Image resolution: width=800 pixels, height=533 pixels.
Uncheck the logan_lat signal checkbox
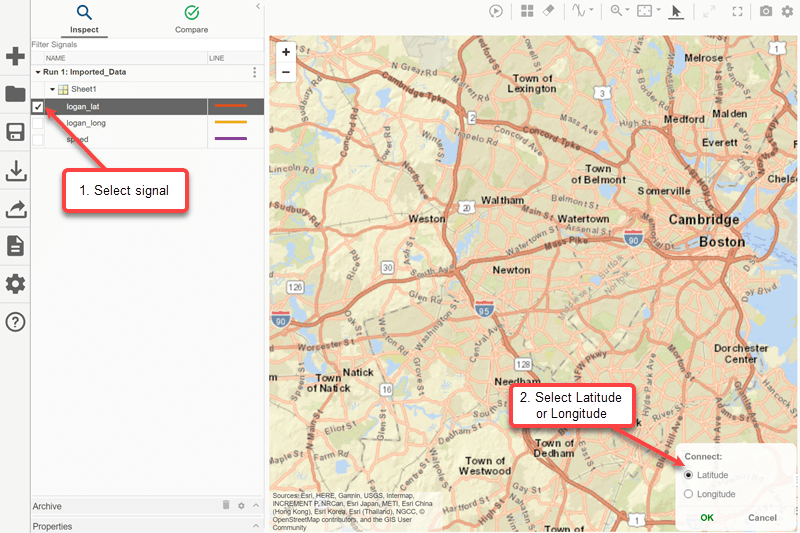pos(38,106)
